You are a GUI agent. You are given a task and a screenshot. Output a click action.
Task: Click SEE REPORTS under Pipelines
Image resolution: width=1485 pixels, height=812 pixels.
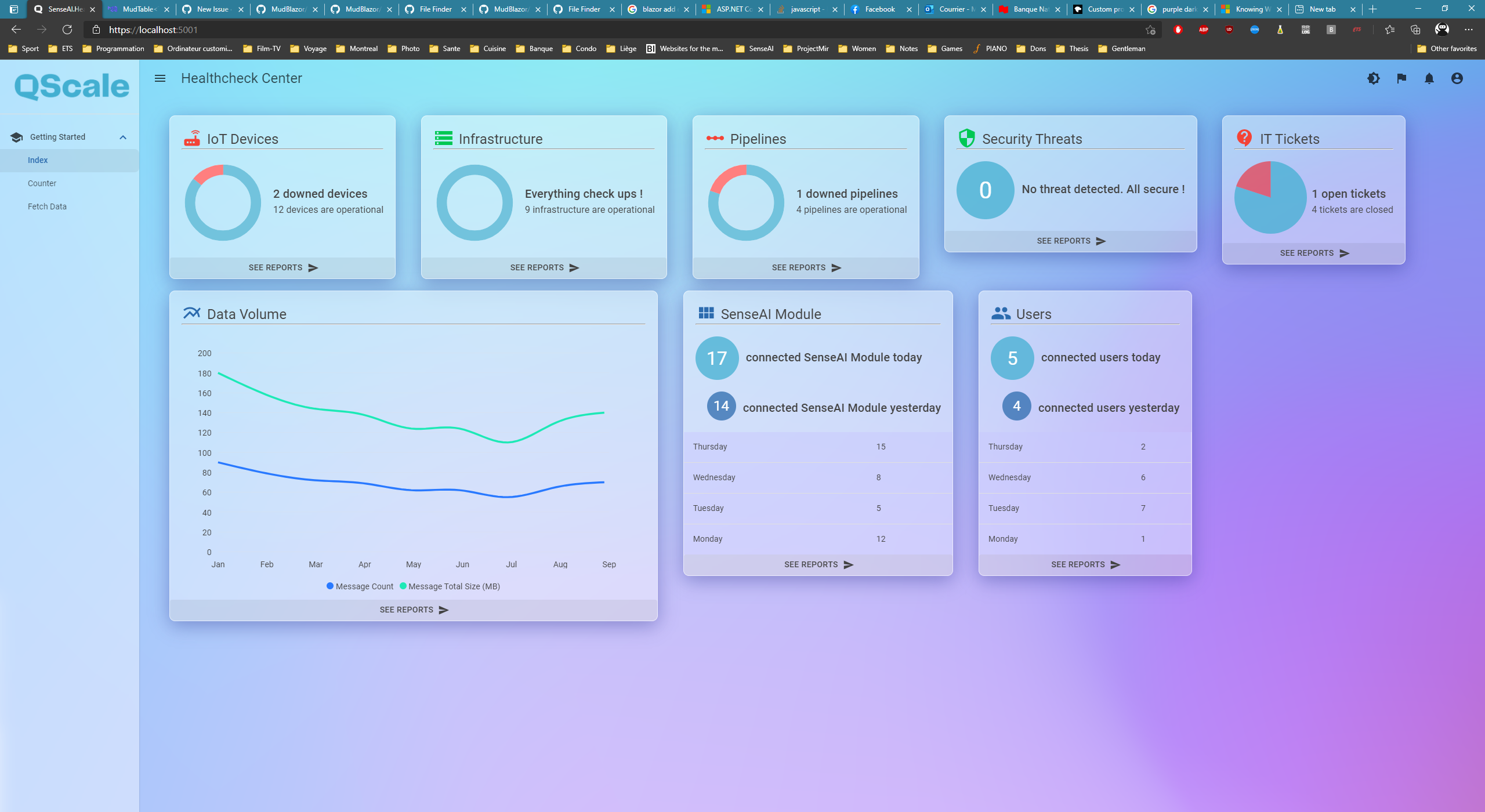pos(805,267)
